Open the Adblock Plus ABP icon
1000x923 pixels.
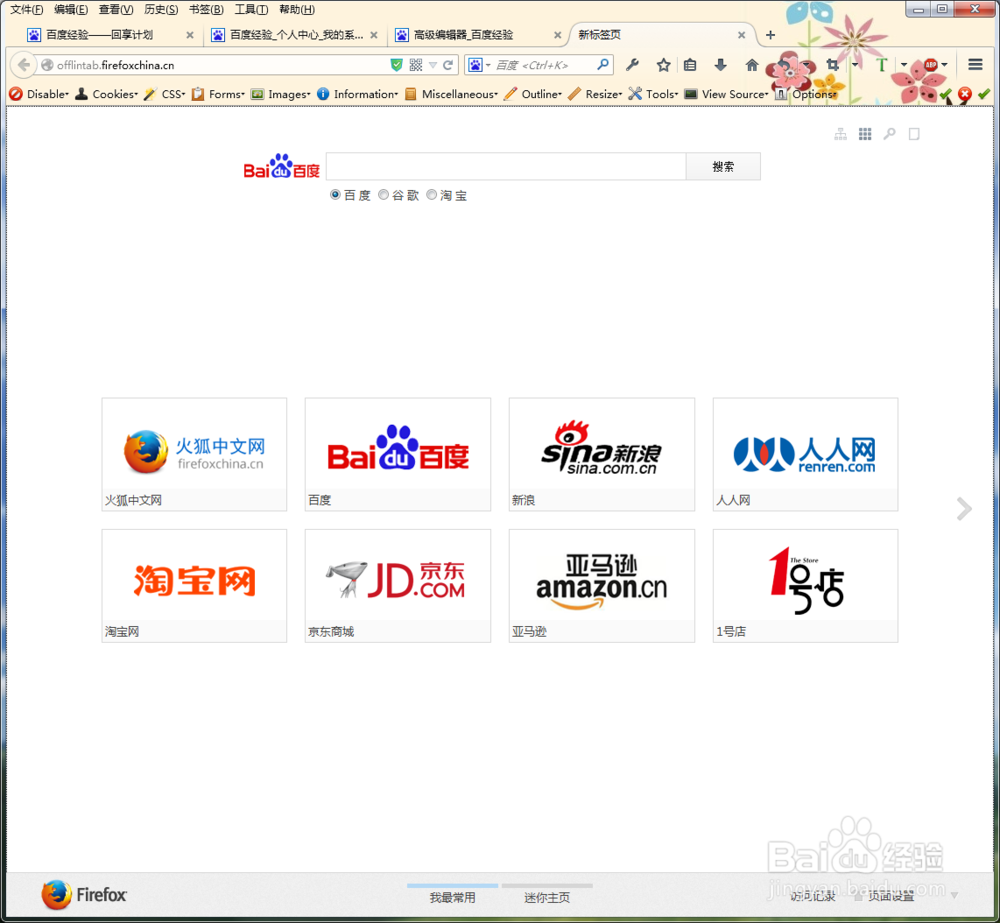(x=931, y=64)
